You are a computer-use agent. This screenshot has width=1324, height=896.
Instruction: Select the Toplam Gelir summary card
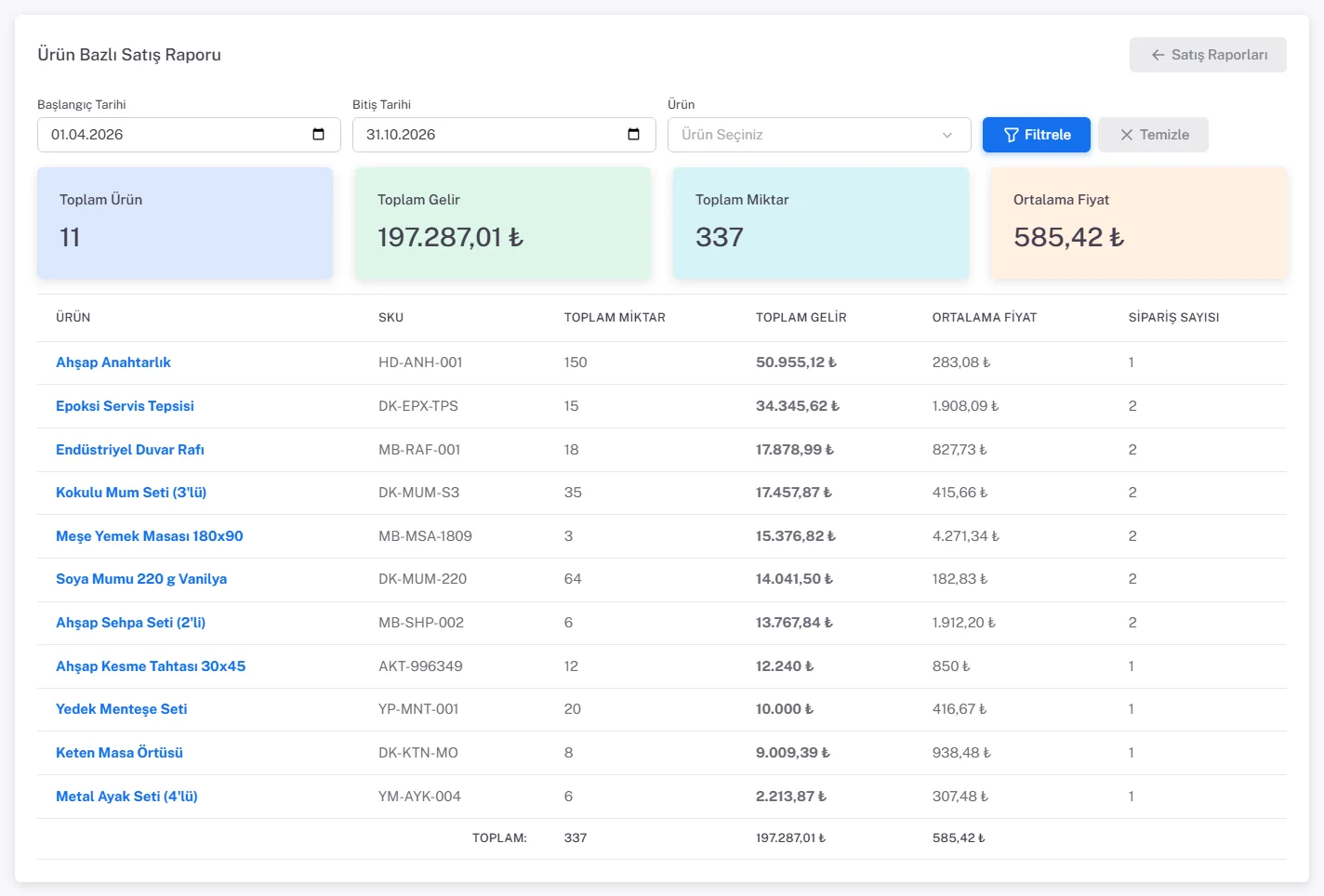[503, 223]
